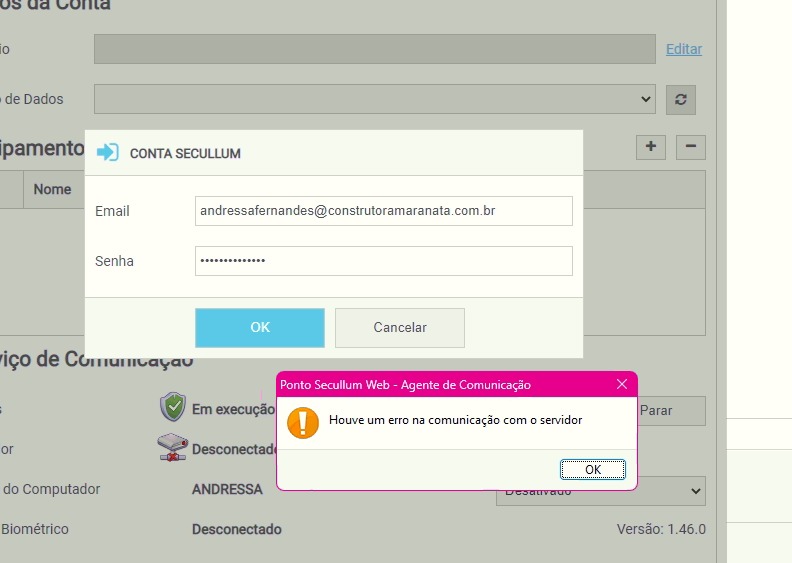Click the green shield service status icon

click(173, 408)
